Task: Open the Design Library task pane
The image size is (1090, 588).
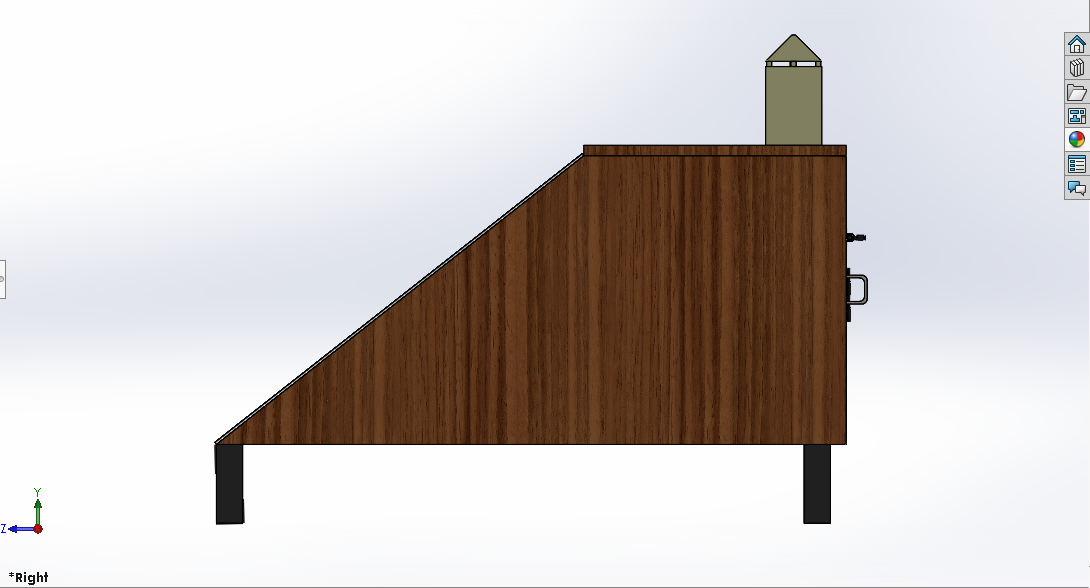Action: pyautogui.click(x=1077, y=68)
